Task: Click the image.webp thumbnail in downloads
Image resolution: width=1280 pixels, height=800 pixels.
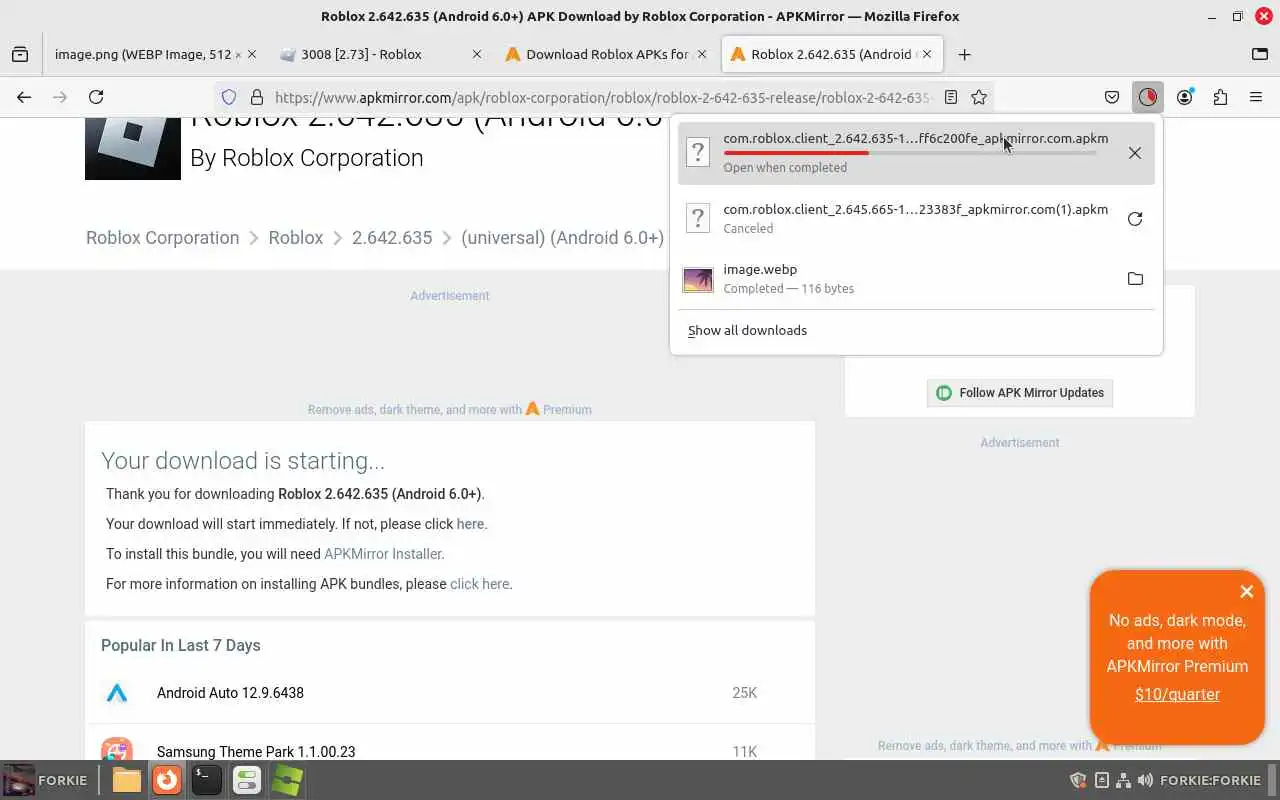Action: coord(698,279)
